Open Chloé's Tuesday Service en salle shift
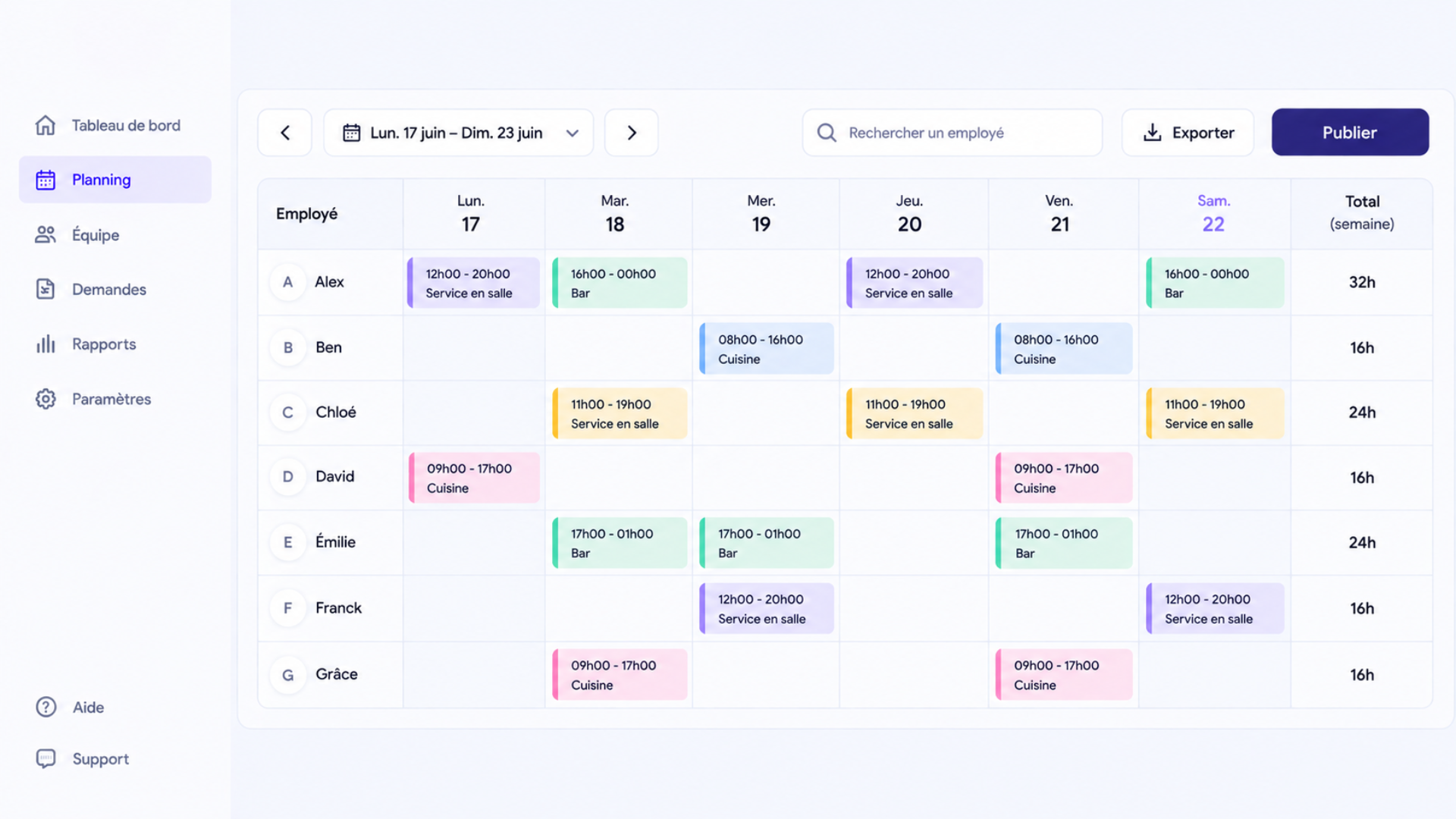Screen dimensions: 1456x819 (x=620, y=414)
